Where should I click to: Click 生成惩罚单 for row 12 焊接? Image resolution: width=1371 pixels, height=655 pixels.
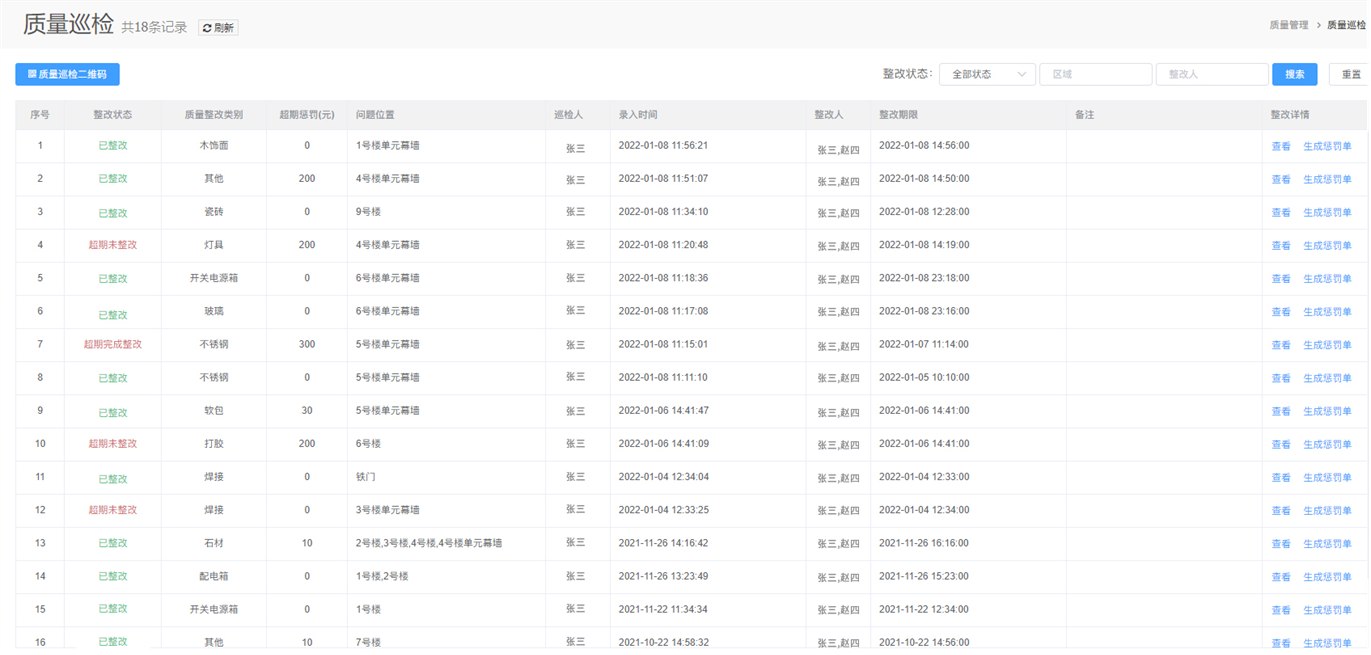pyautogui.click(x=1327, y=511)
